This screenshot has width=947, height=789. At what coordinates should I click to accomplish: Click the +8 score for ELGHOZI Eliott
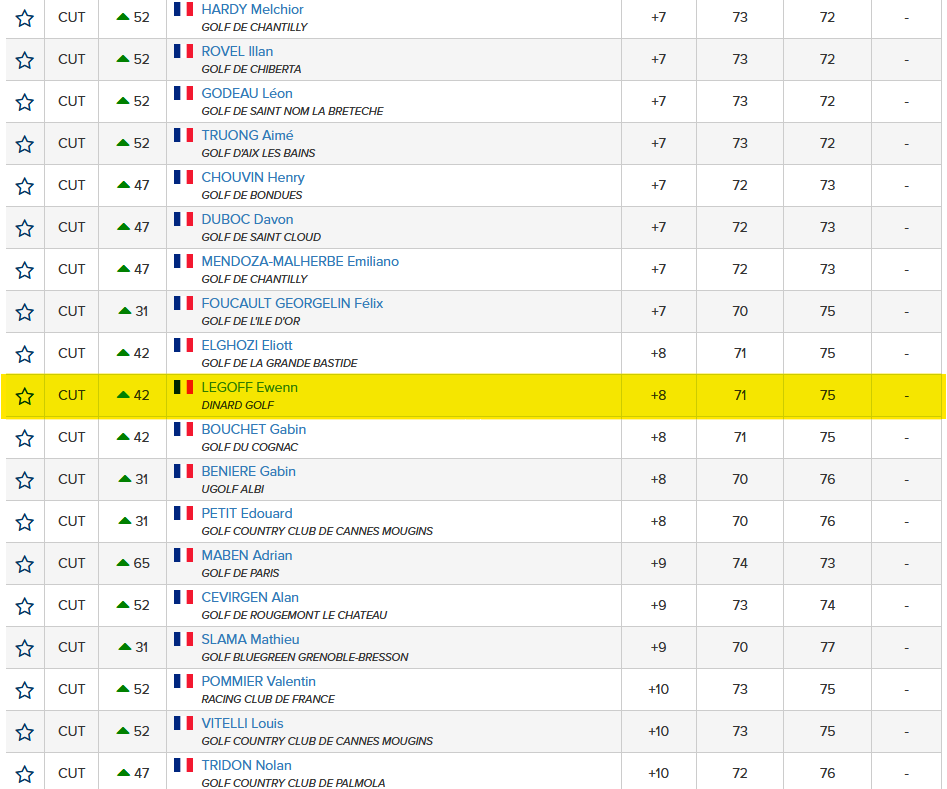pyautogui.click(x=658, y=353)
